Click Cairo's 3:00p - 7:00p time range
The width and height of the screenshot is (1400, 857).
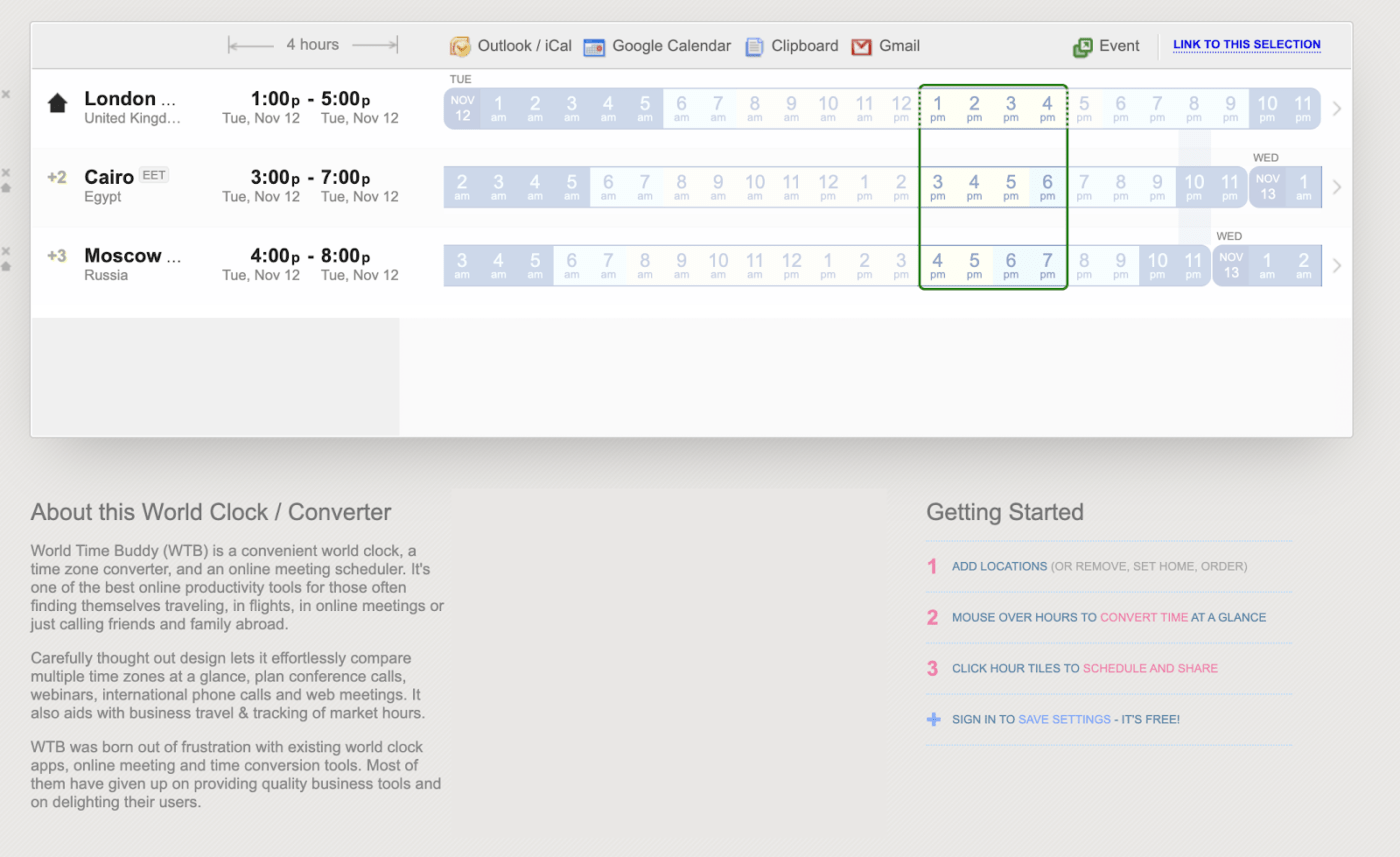(x=310, y=177)
